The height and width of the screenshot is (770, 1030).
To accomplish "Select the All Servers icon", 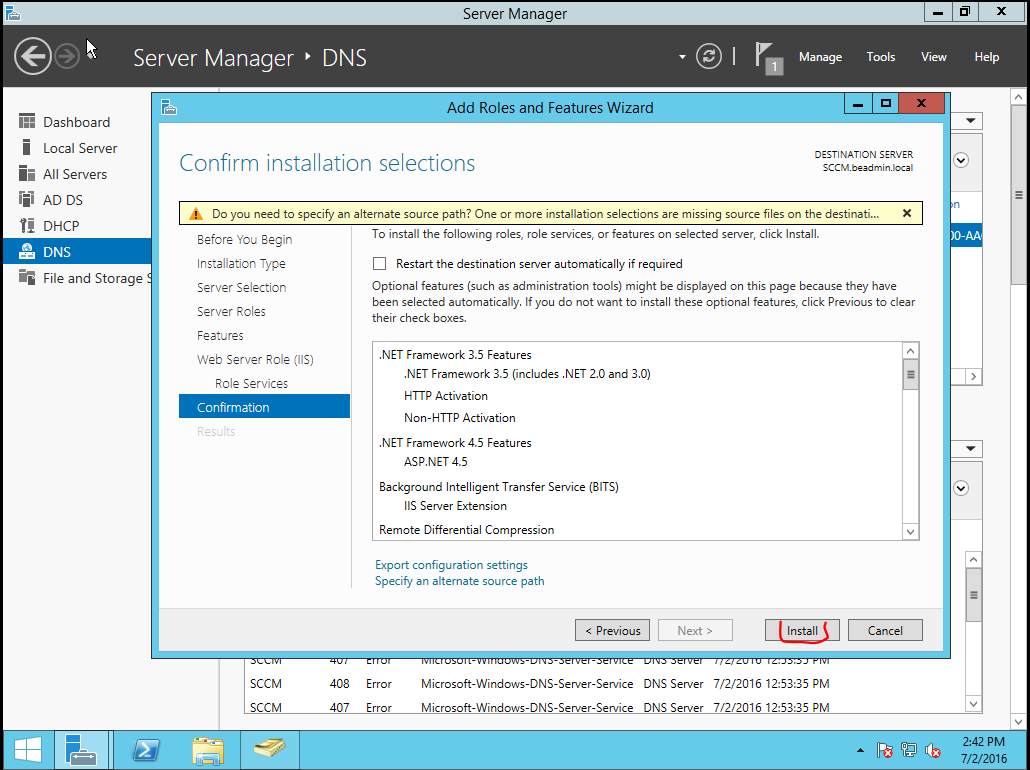I will tap(27, 173).
